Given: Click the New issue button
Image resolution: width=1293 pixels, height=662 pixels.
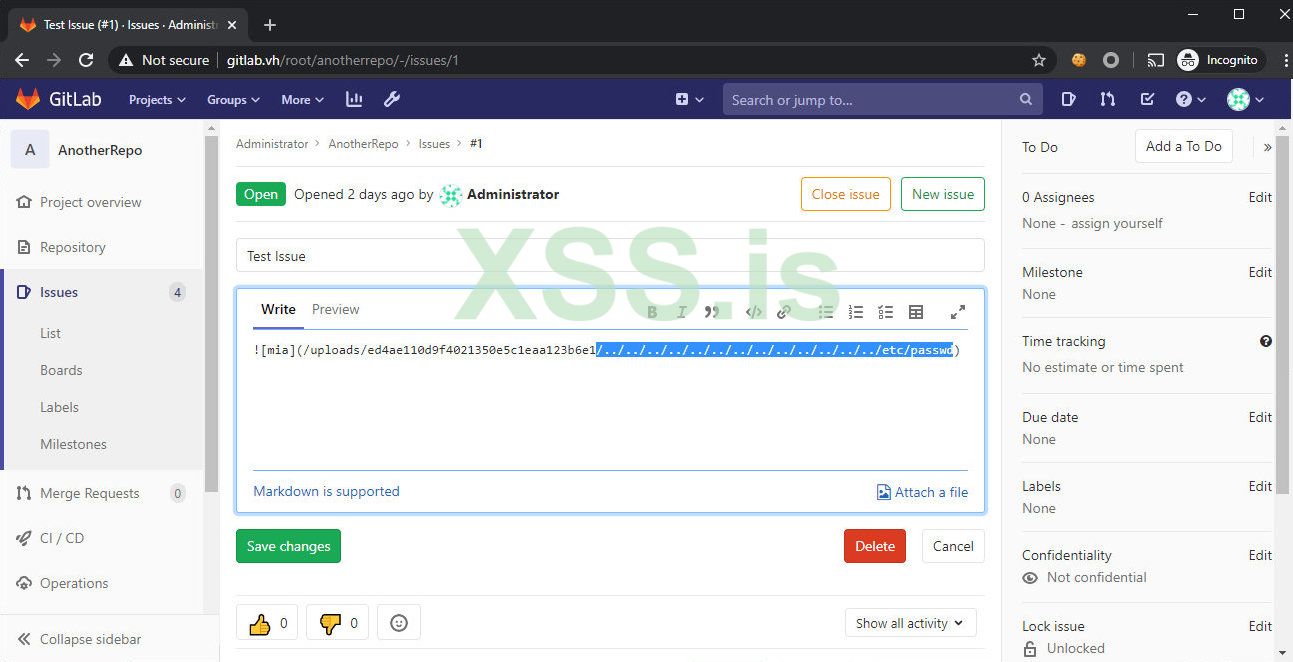Looking at the screenshot, I should (942, 194).
